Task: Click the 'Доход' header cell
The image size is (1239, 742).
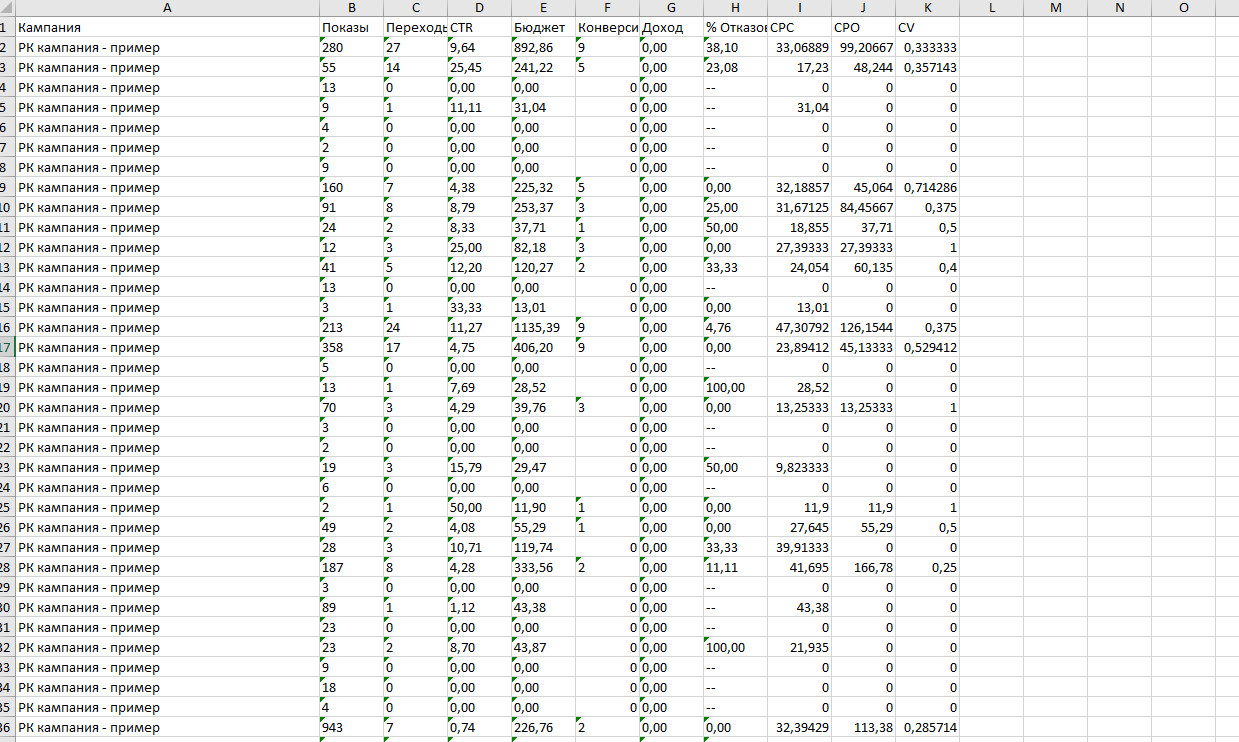Action: point(671,28)
